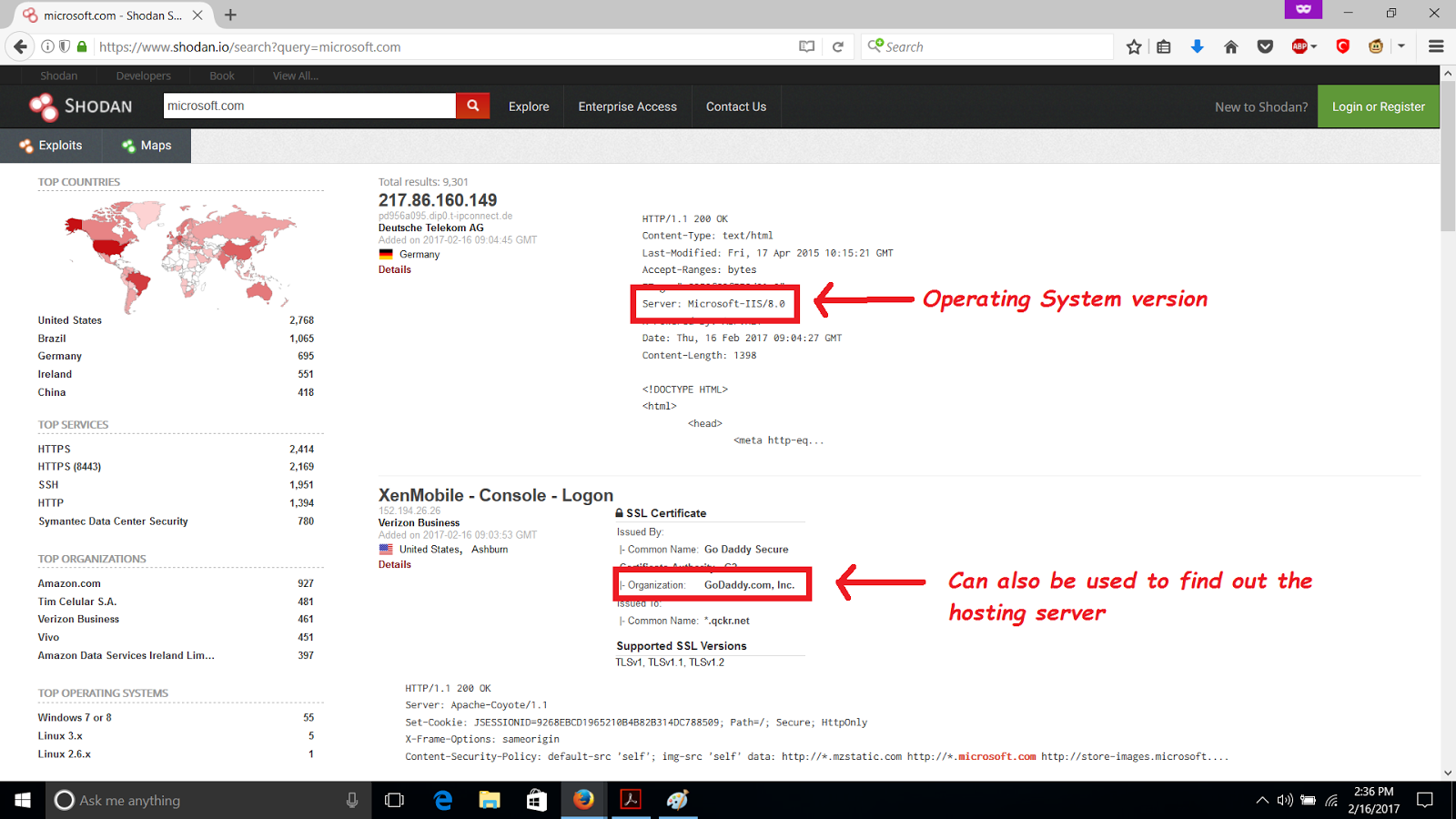Open Firefox home page icon
1456x819 pixels.
1230,46
